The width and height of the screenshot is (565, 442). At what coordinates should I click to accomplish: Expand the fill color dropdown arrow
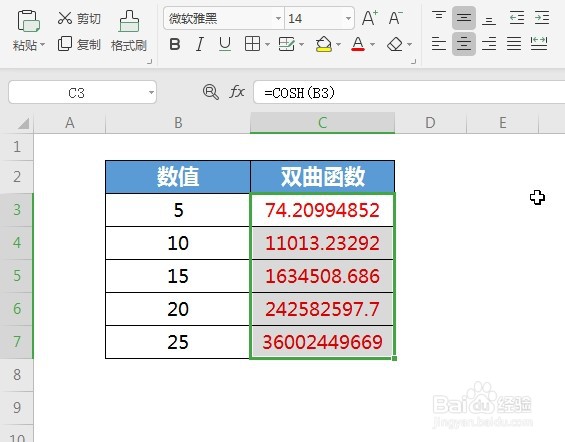point(338,45)
